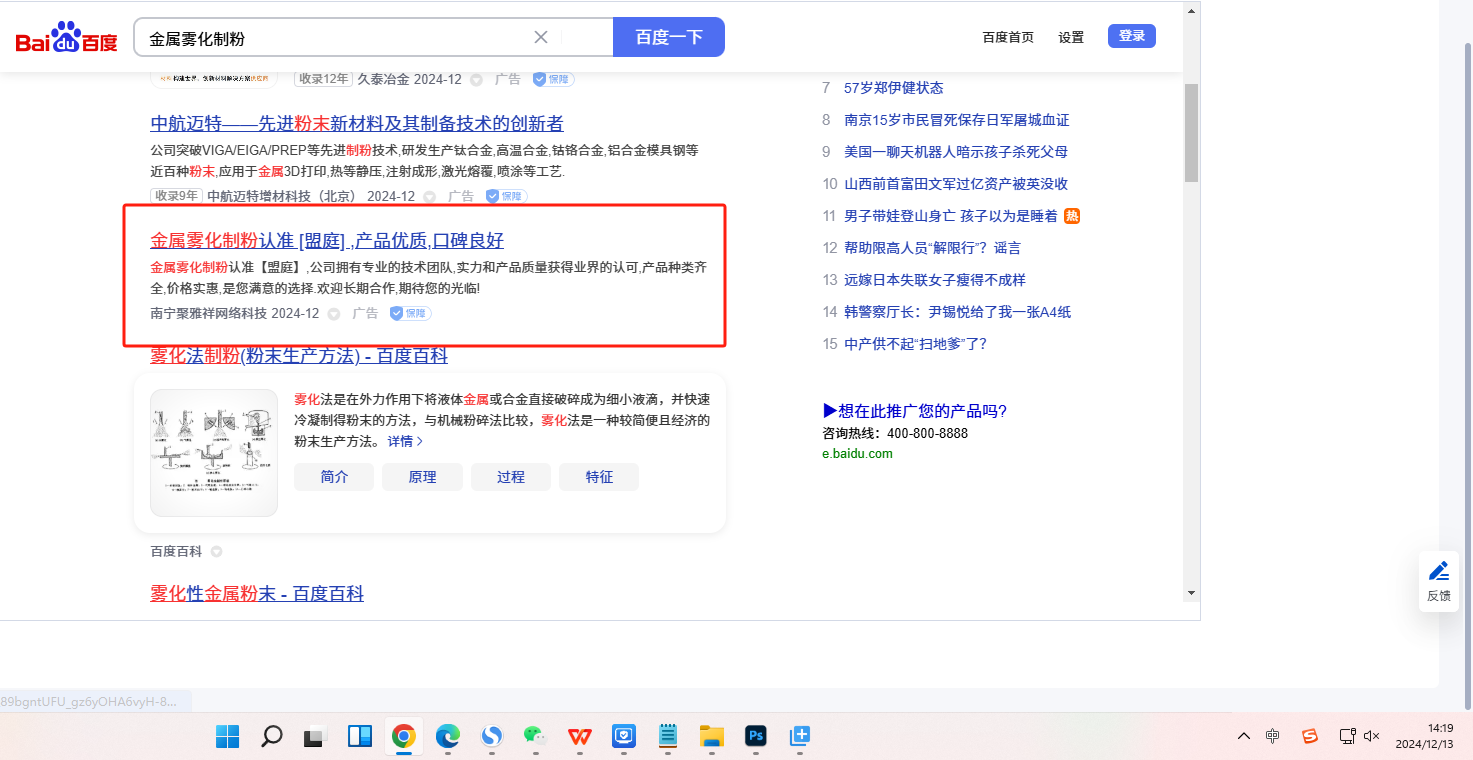Image resolution: width=1473 pixels, height=760 pixels.
Task: Expand dropdown arrow beside 百度百科 source
Action: click(x=216, y=552)
